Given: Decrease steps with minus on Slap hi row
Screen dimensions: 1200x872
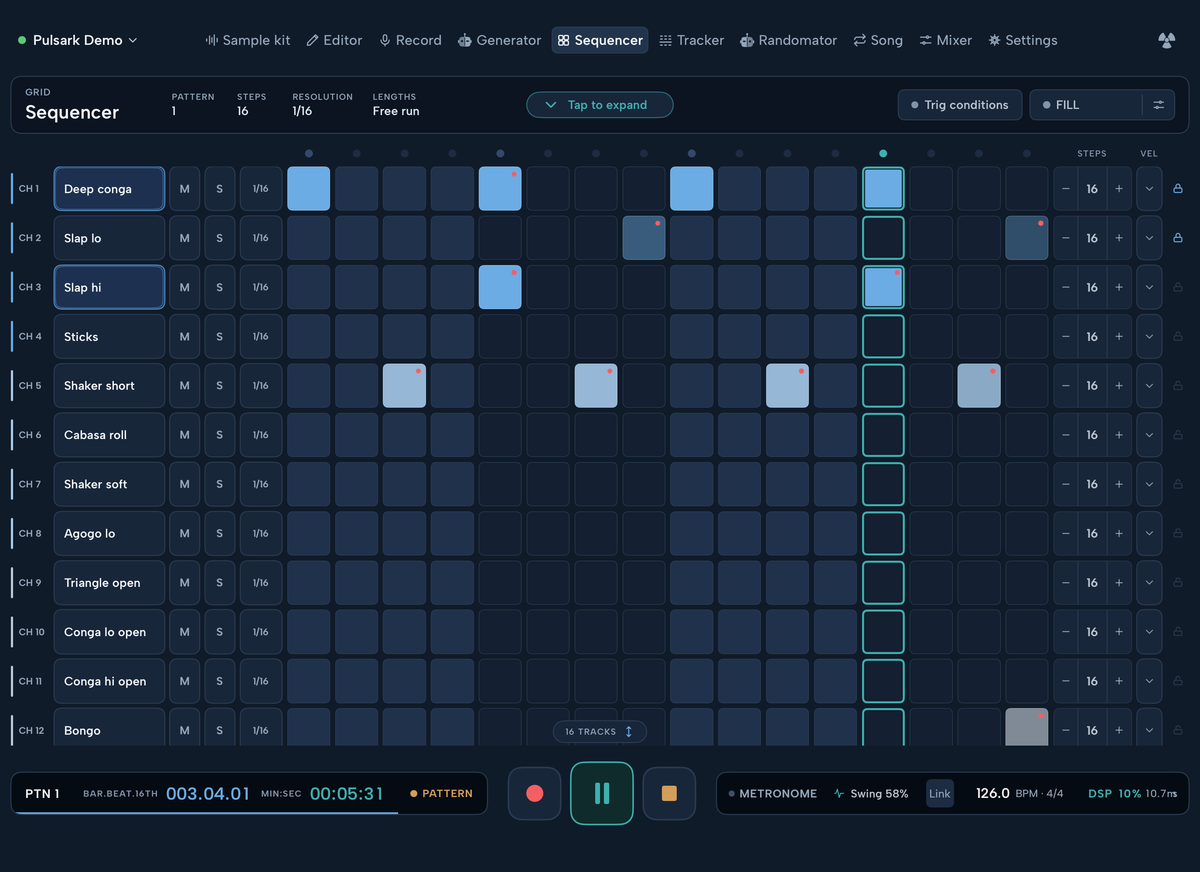Looking at the screenshot, I should pos(1066,287).
